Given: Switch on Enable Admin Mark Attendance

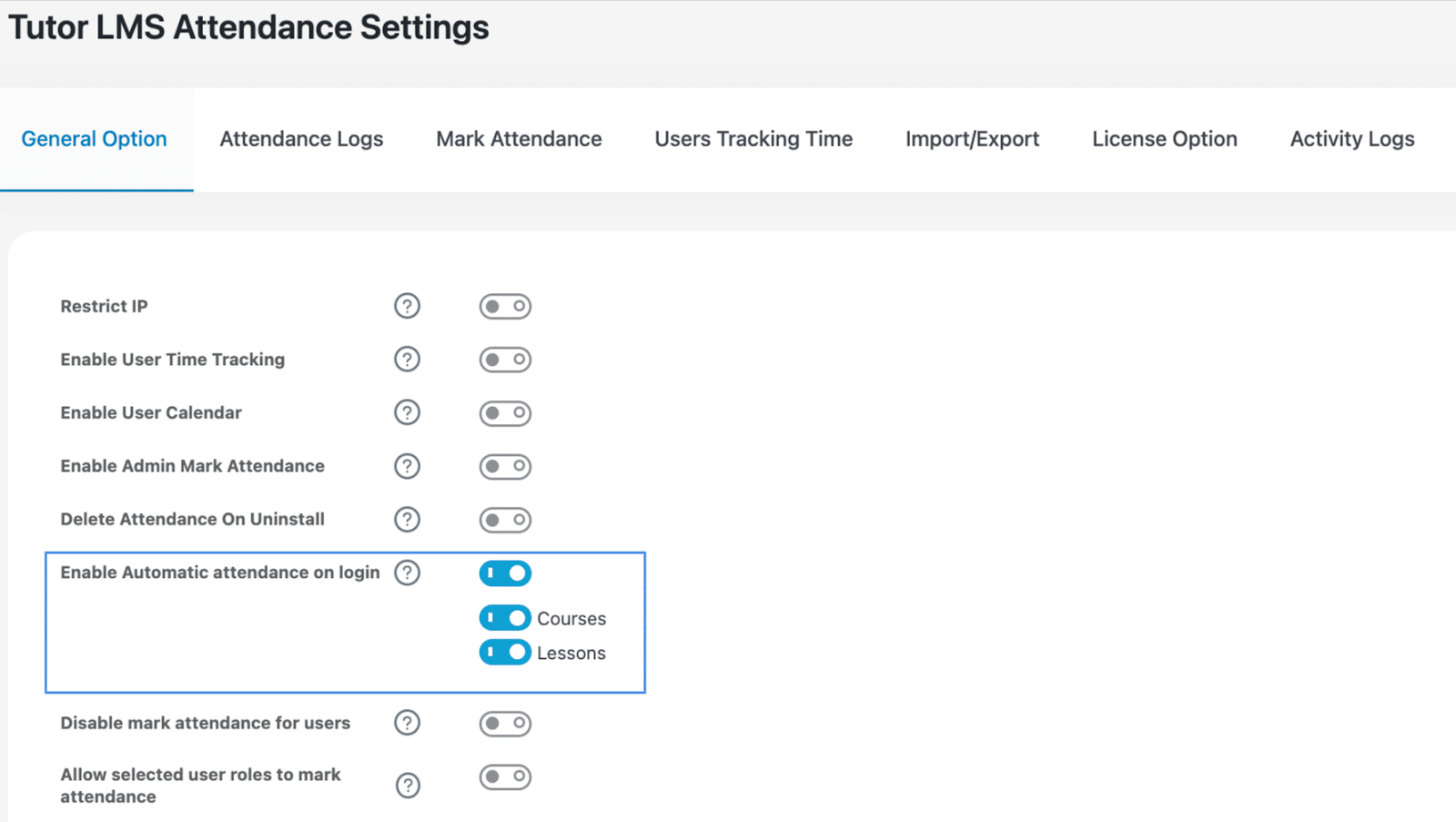Looking at the screenshot, I should click(505, 466).
